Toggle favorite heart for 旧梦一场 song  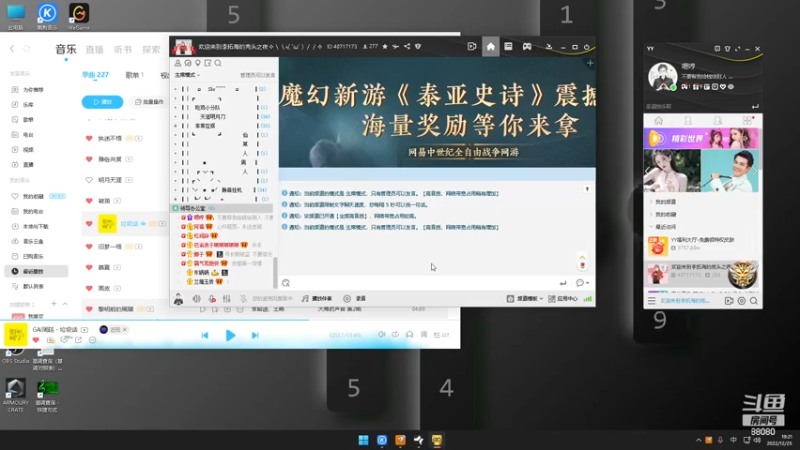point(89,246)
